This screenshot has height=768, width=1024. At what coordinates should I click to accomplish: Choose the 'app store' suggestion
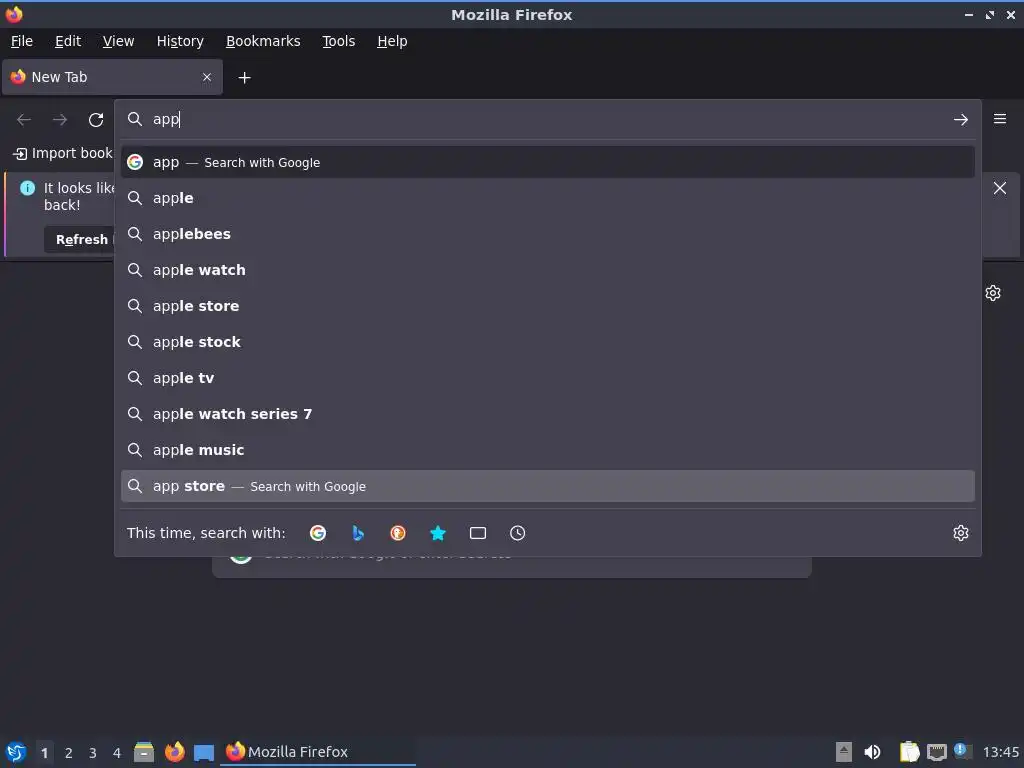(547, 486)
